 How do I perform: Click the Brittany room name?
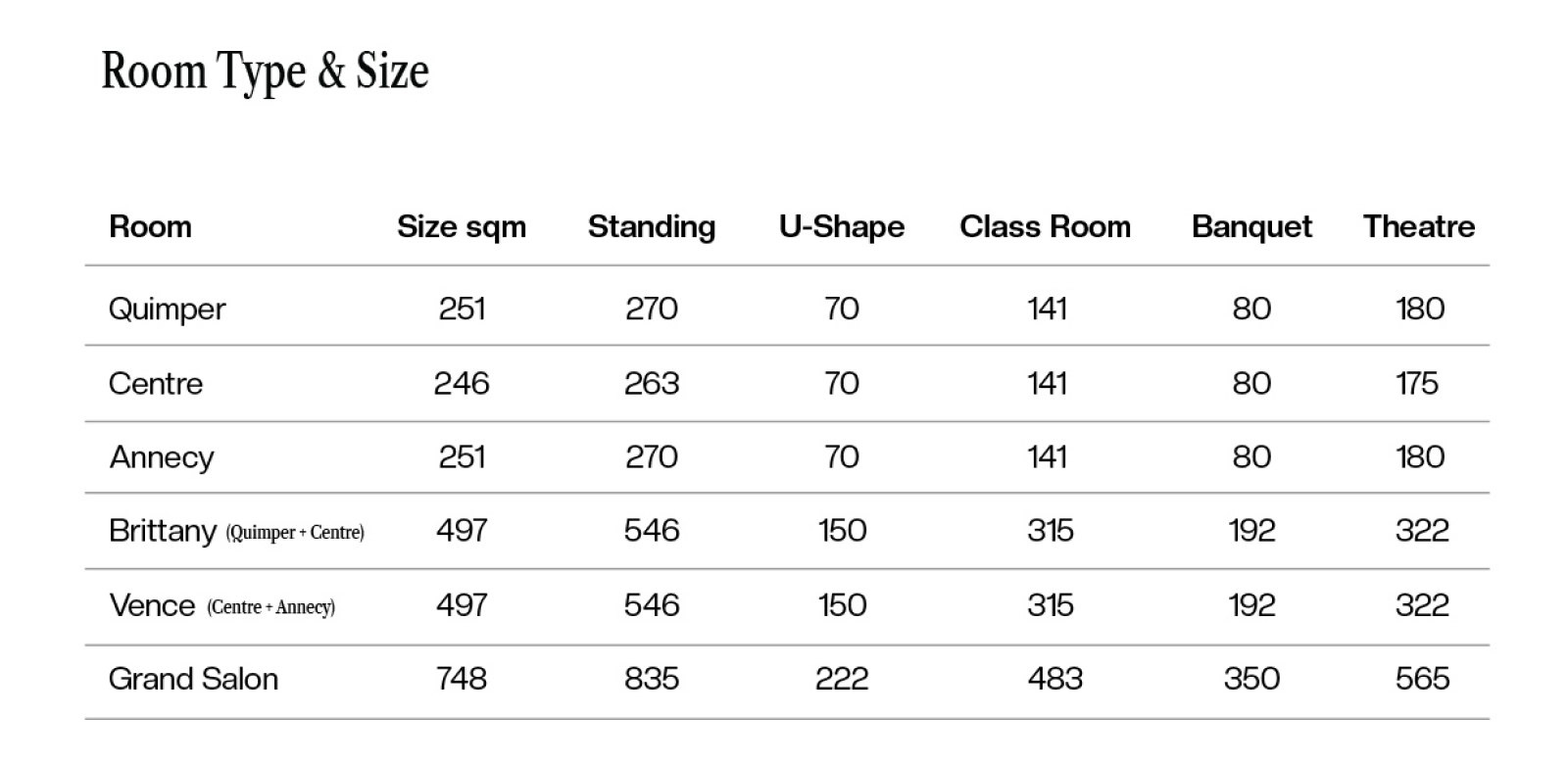click(163, 531)
